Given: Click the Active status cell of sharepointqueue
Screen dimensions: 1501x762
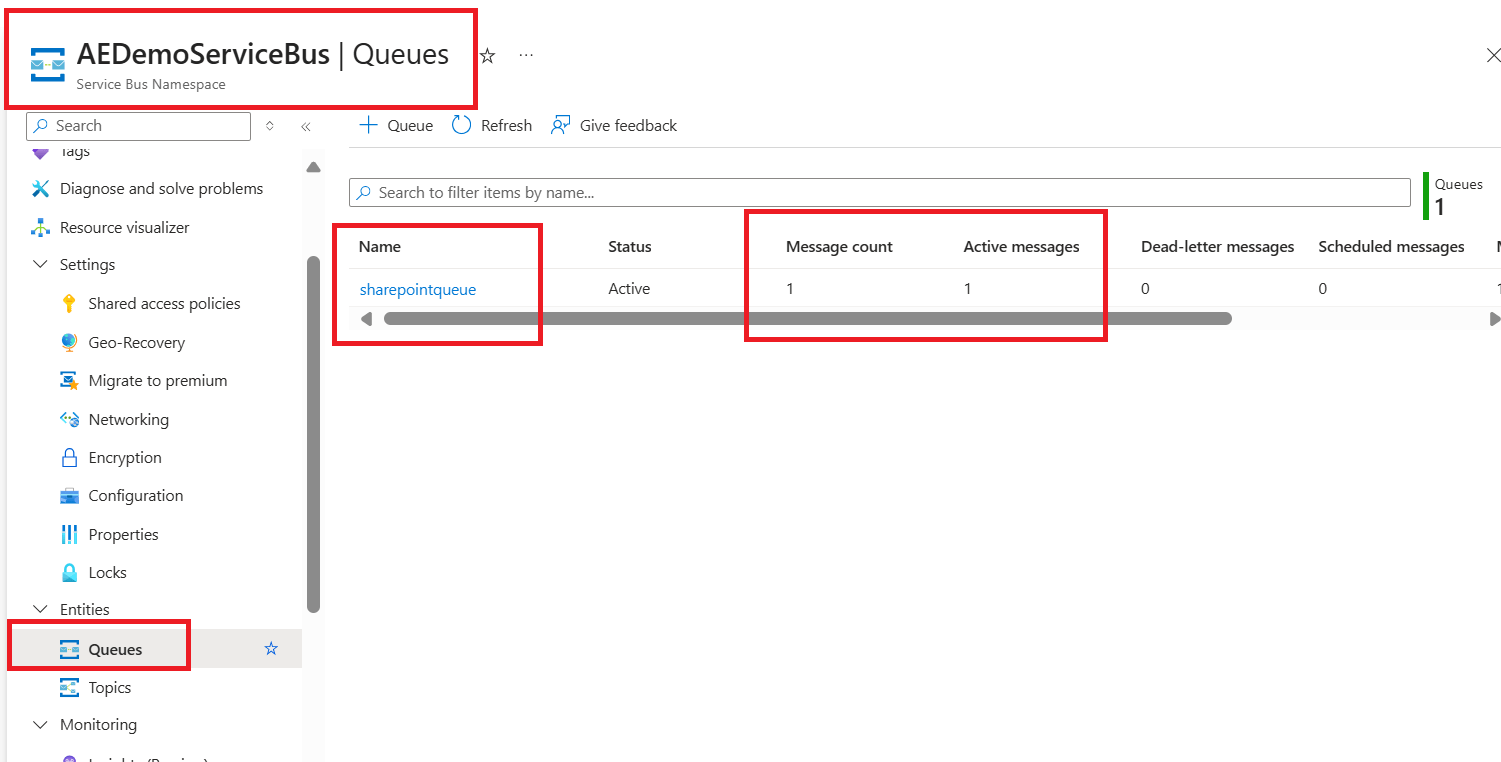Looking at the screenshot, I should click(x=629, y=289).
